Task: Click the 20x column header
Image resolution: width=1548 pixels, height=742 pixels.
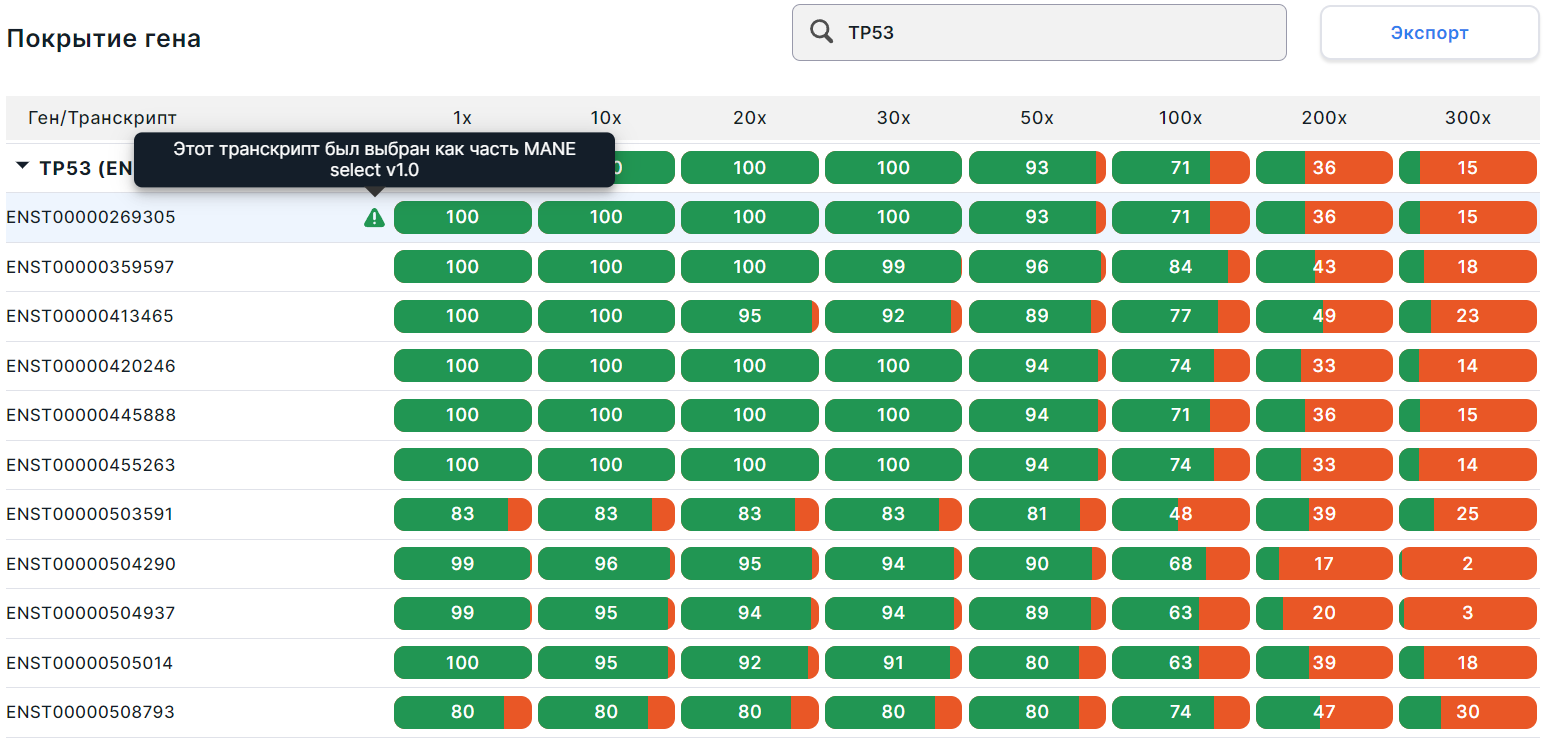Action: [x=750, y=118]
